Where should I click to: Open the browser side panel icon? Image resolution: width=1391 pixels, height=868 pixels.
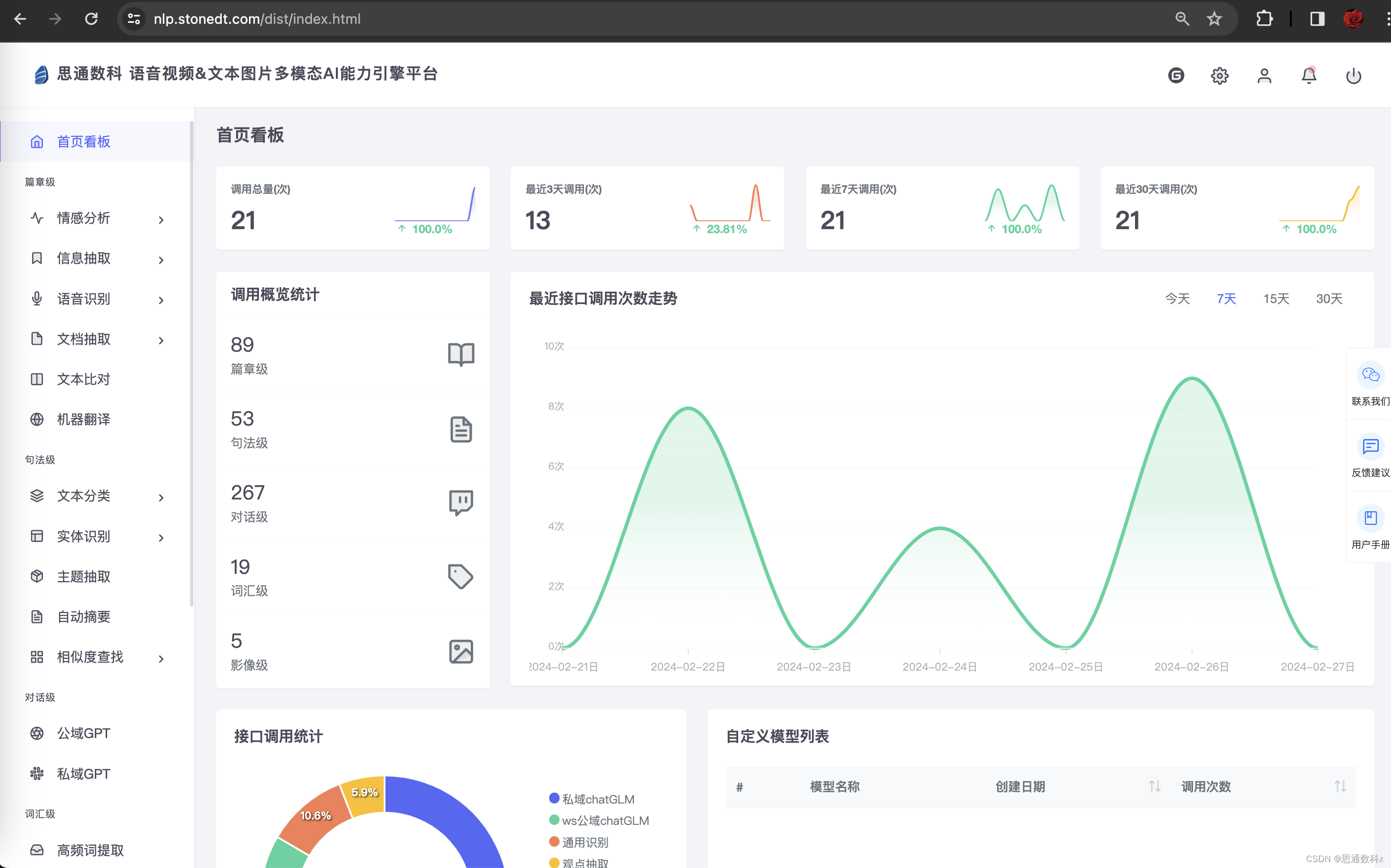[x=1317, y=19]
